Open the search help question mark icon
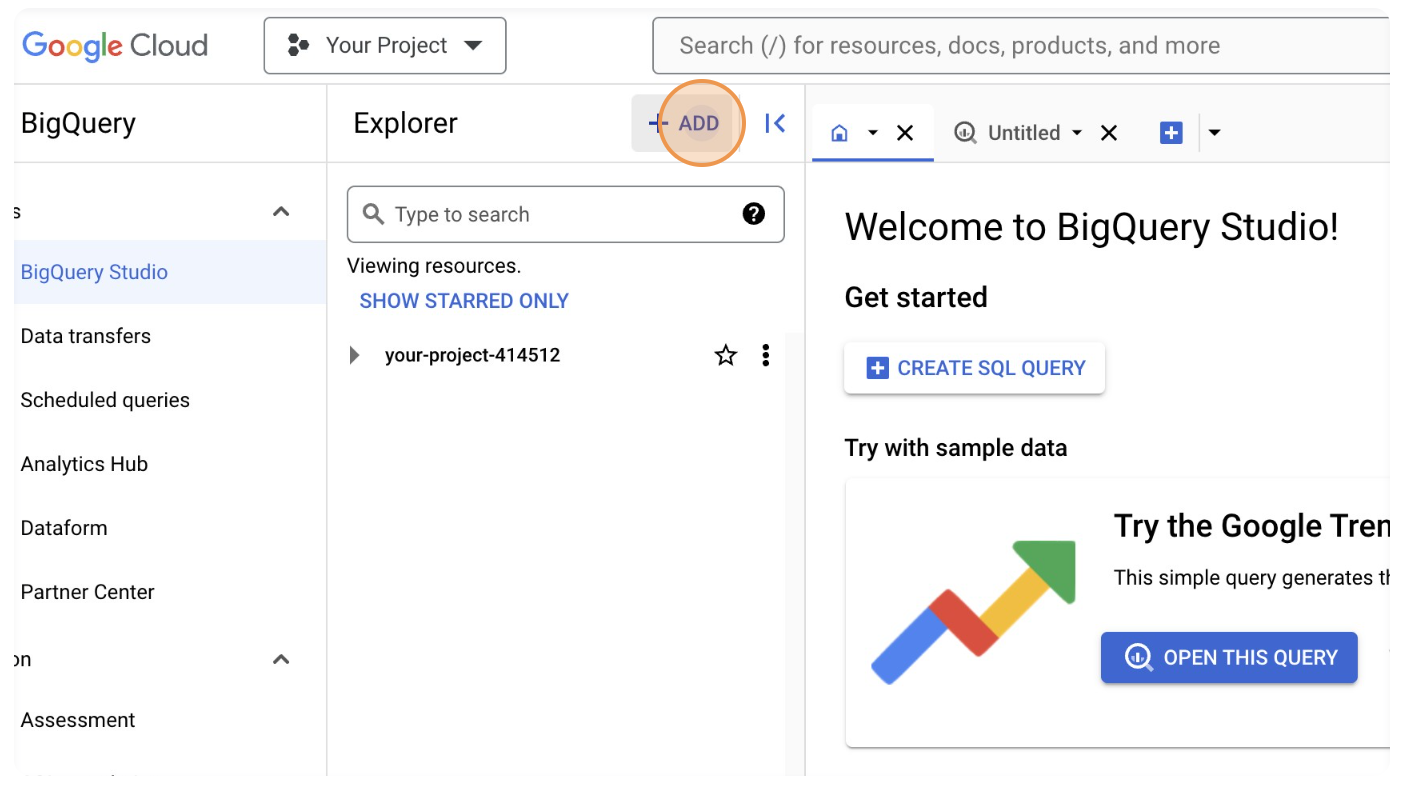Screen dimensions: 1410x792 pyautogui.click(x=754, y=213)
